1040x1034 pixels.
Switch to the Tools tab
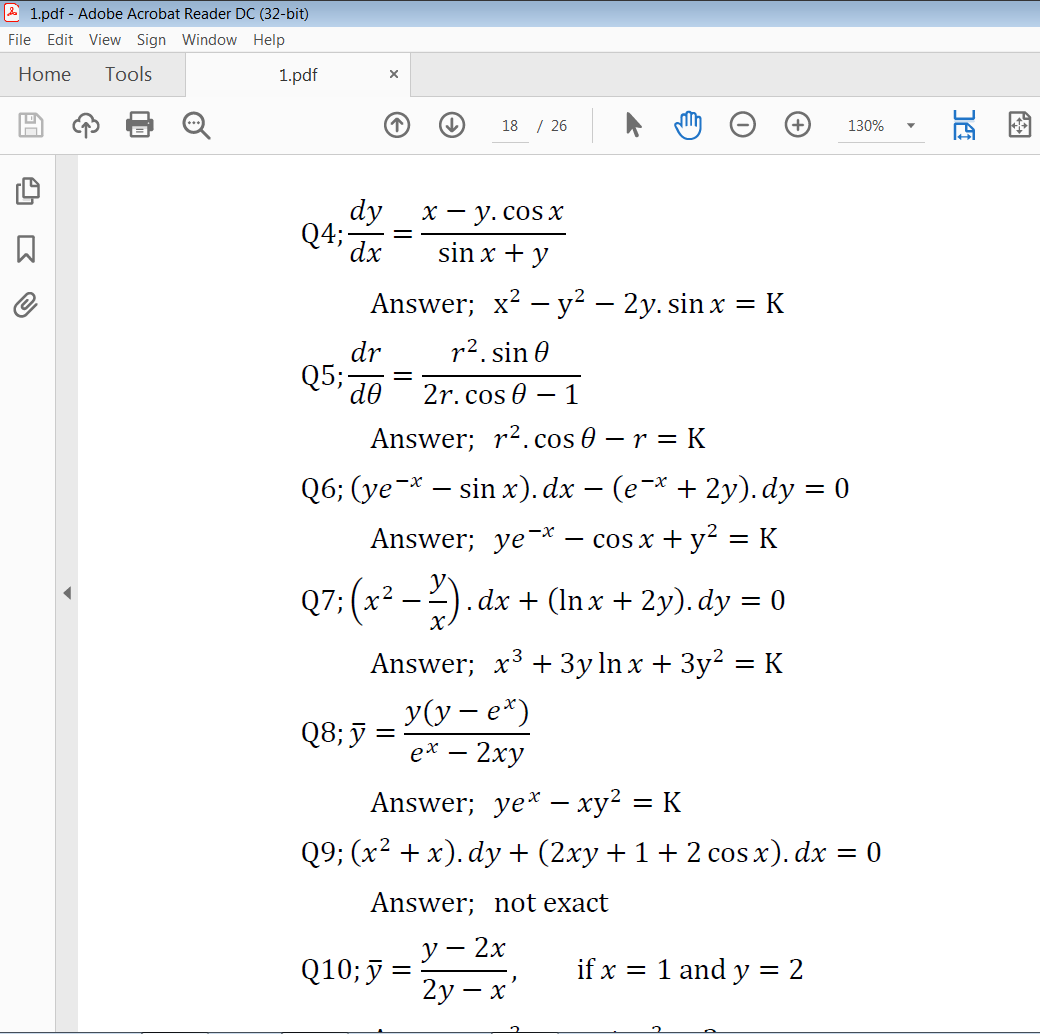(128, 74)
